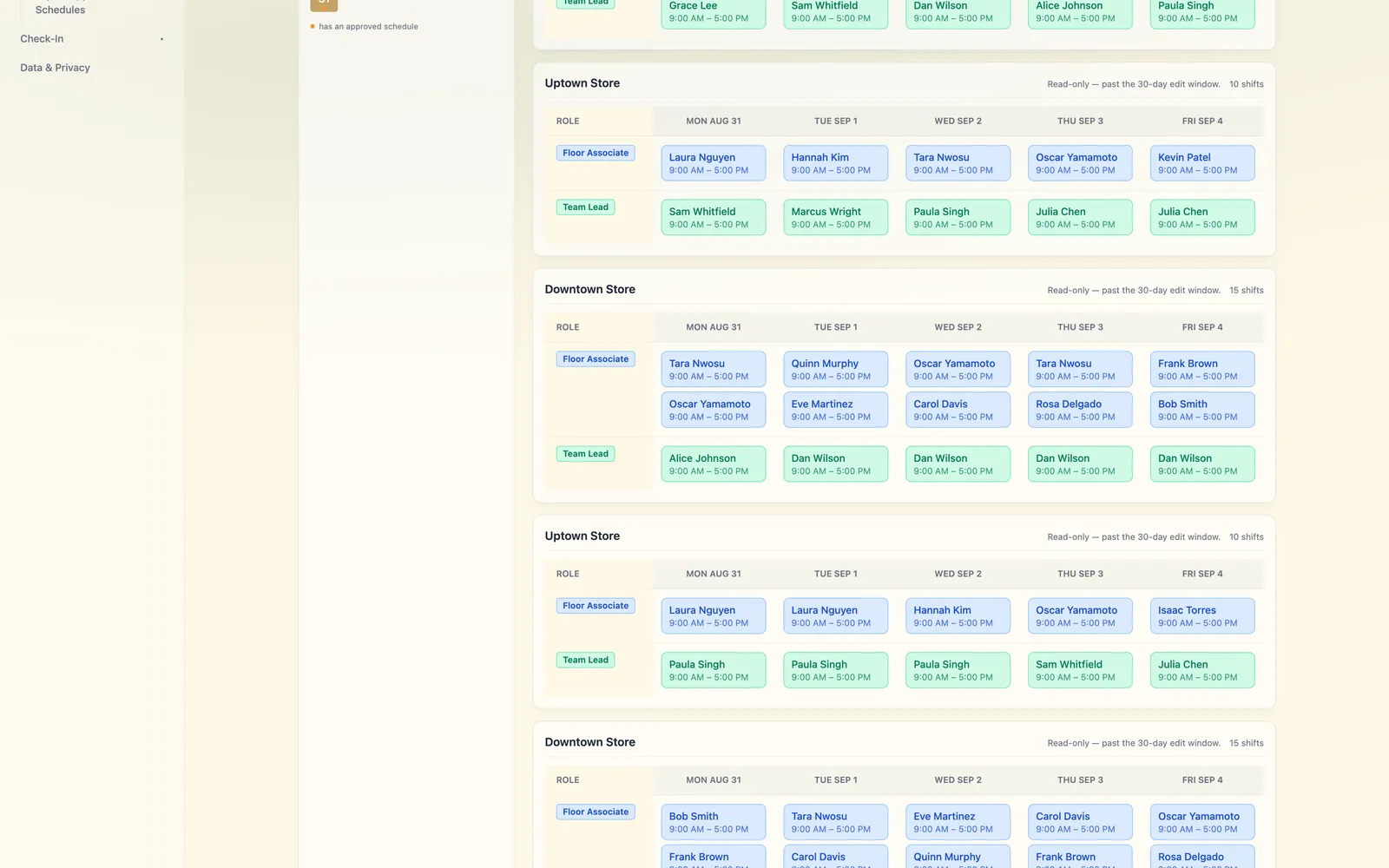Select Tara Nwosu's Mon Aug 31 shift
The image size is (1389, 868).
pyautogui.click(x=714, y=369)
